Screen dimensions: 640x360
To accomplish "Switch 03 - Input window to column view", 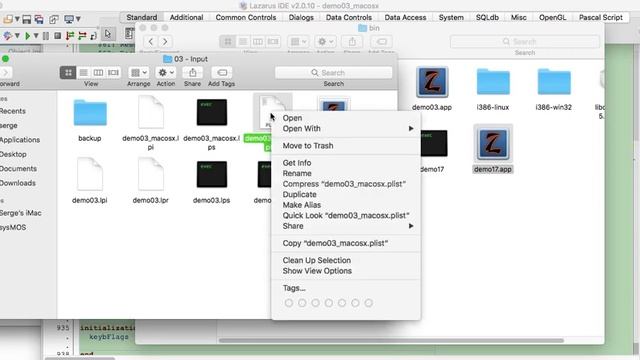I will tap(98, 73).
